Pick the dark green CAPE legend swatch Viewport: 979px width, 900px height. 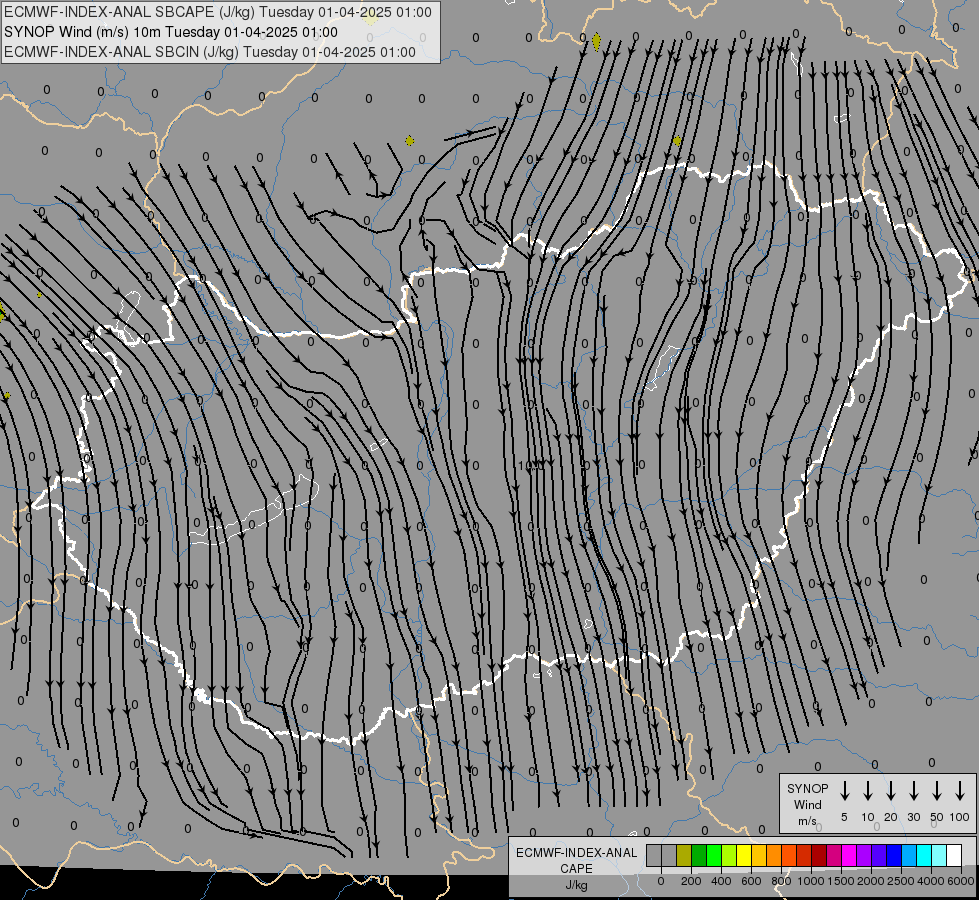tap(699, 855)
